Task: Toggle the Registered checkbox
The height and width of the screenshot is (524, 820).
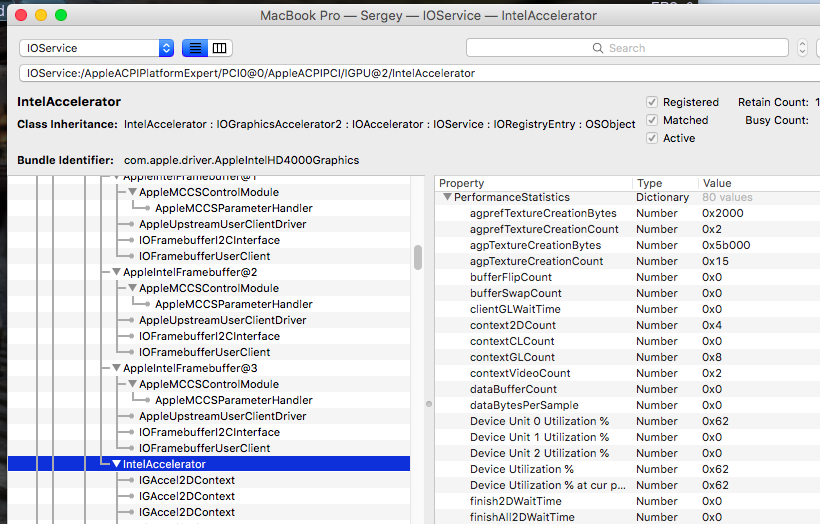Action: (x=652, y=102)
